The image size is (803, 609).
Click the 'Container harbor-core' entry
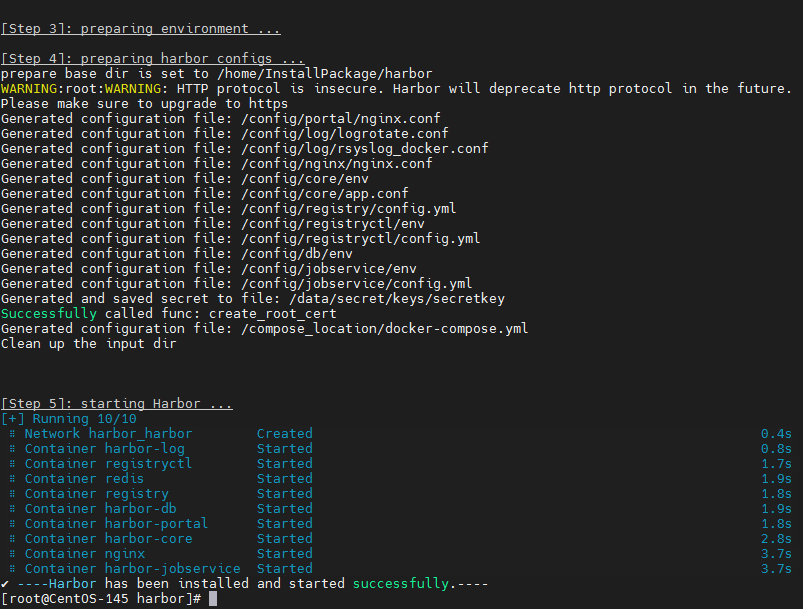[109, 538]
